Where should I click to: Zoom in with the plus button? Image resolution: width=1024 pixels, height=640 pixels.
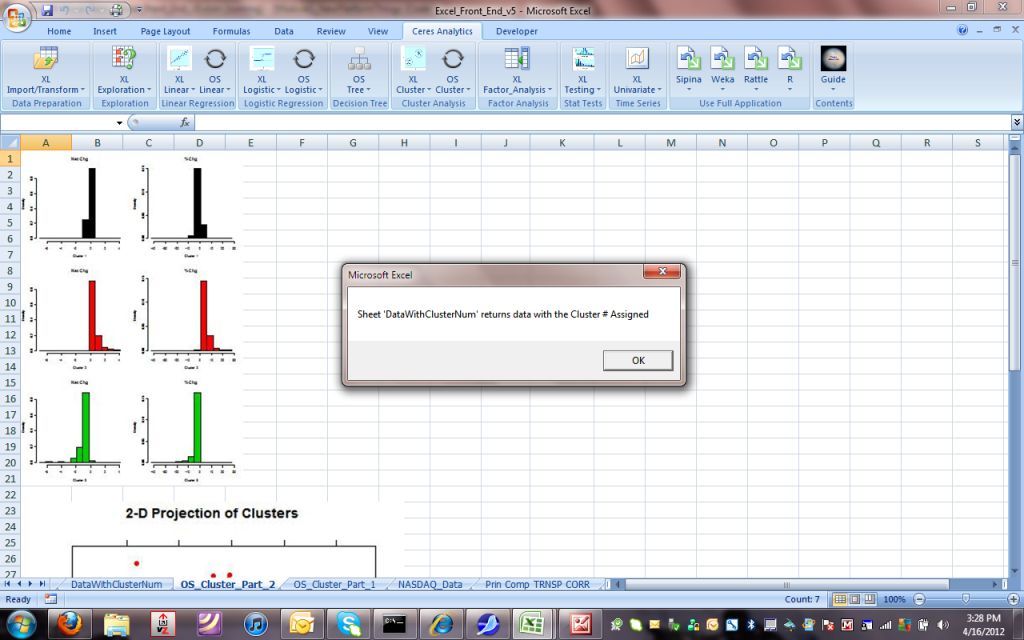(x=1014, y=599)
